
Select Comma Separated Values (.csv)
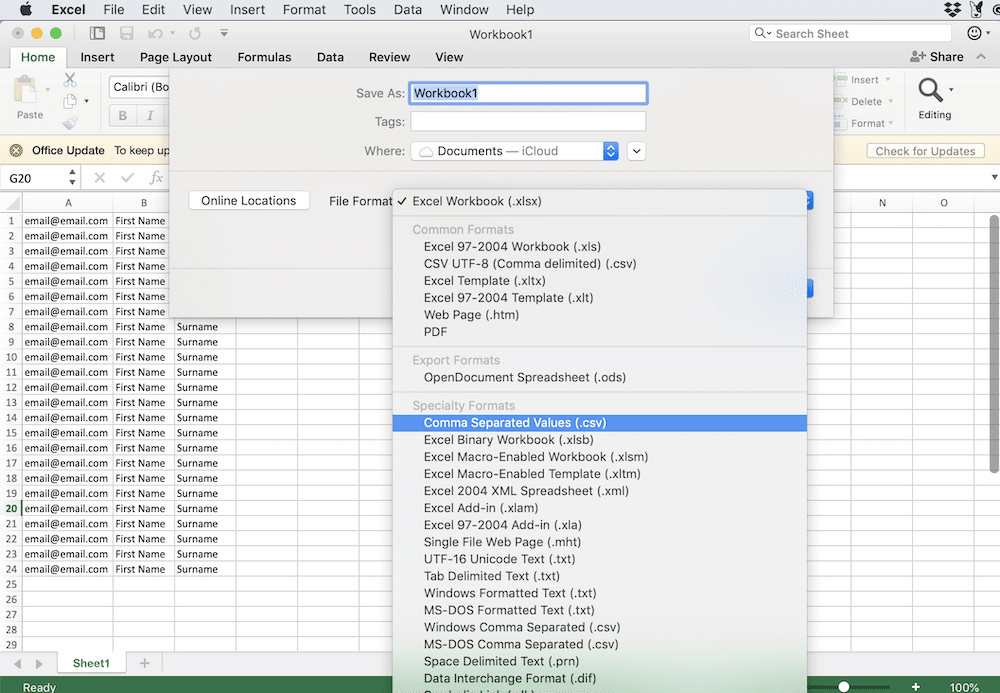click(x=599, y=423)
